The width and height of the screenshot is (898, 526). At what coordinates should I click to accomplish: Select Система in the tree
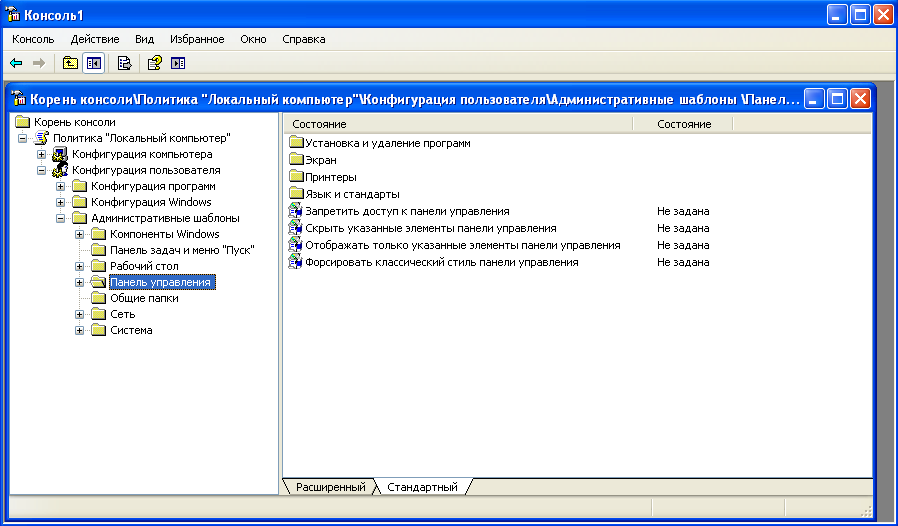(131, 331)
